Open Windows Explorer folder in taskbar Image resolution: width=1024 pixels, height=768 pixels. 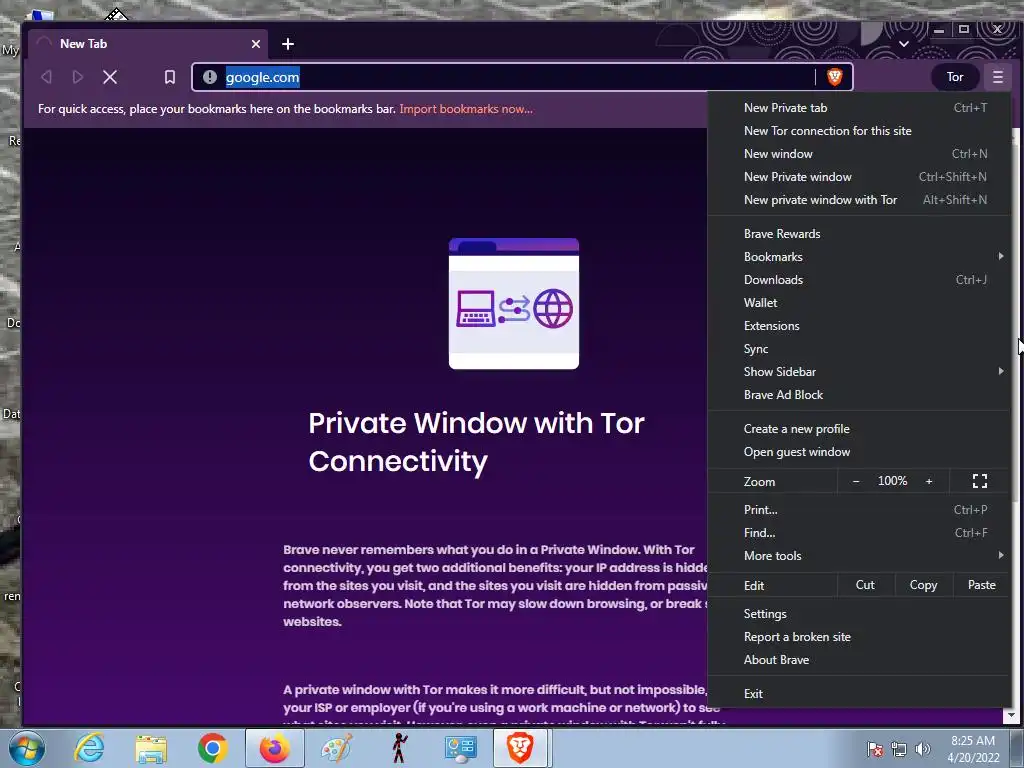point(152,748)
